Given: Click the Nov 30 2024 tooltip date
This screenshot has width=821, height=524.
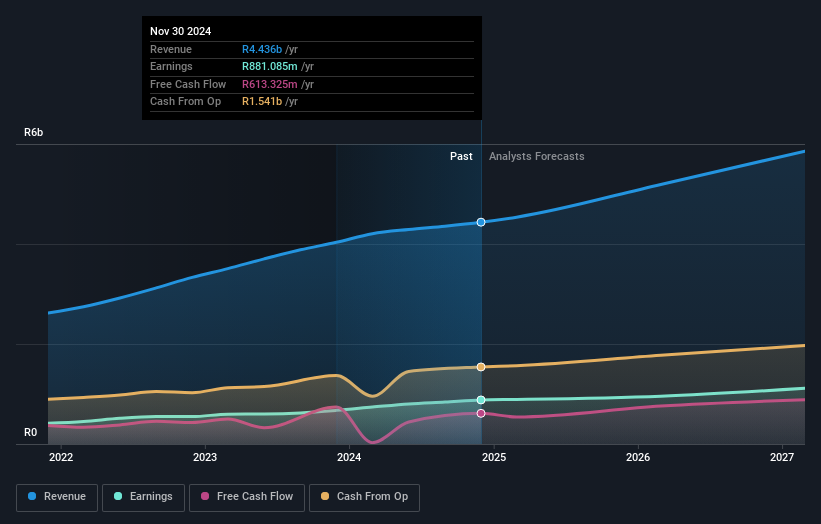Looking at the screenshot, I should pyautogui.click(x=181, y=31).
